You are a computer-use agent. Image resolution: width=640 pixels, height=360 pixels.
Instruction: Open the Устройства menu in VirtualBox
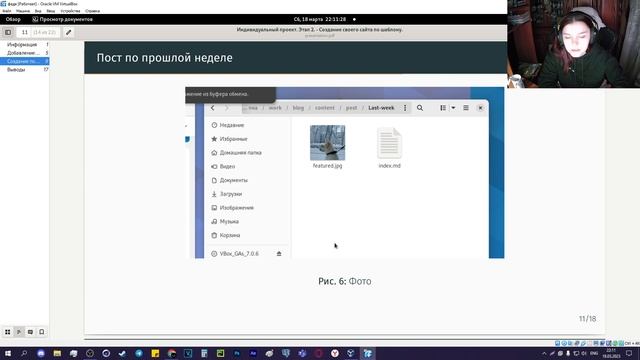[70, 11]
